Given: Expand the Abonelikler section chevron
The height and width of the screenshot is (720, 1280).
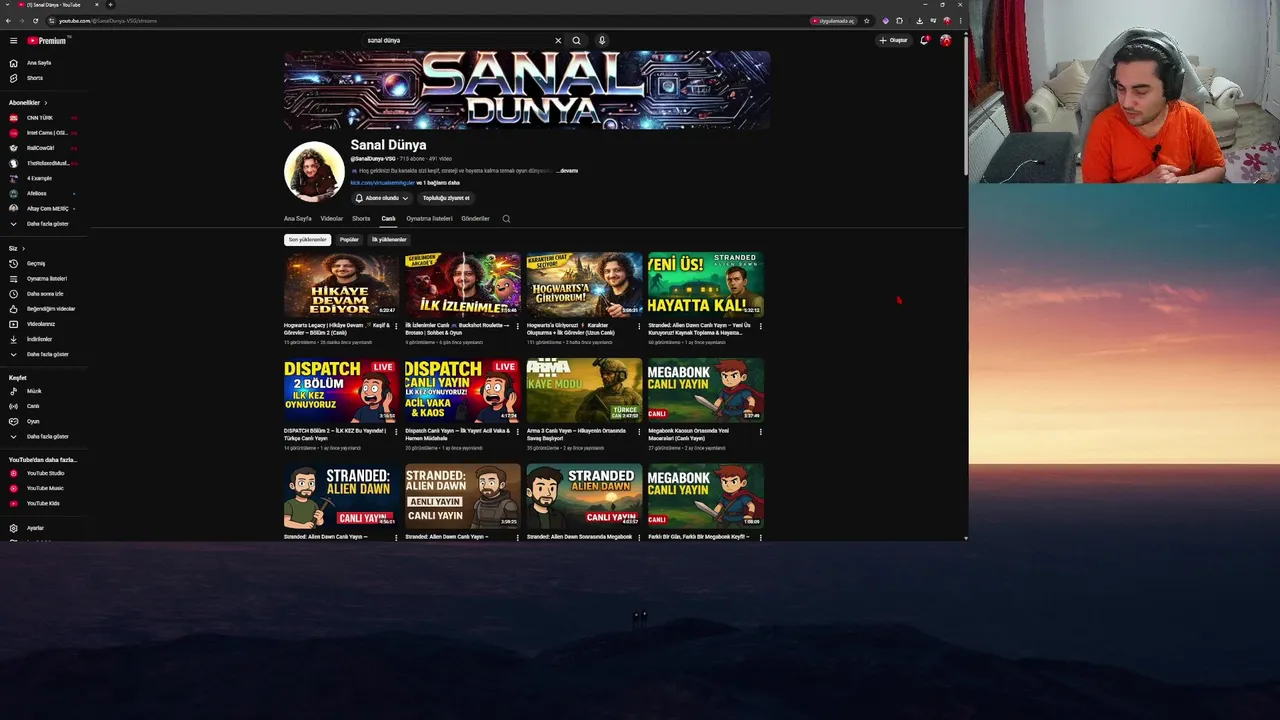Looking at the screenshot, I should click(x=45, y=103).
